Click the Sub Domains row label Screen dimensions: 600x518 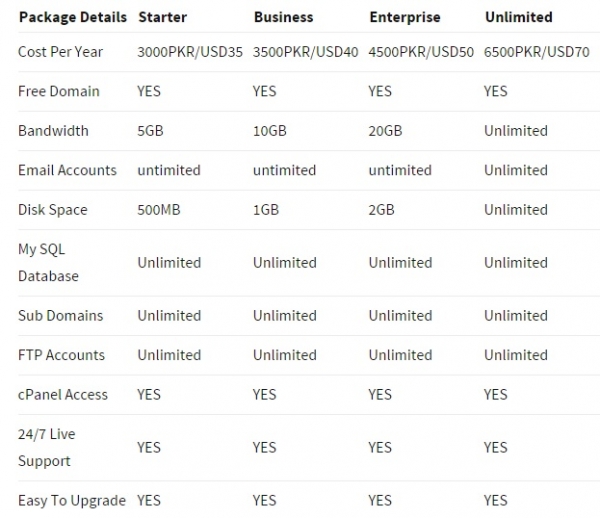pos(60,316)
